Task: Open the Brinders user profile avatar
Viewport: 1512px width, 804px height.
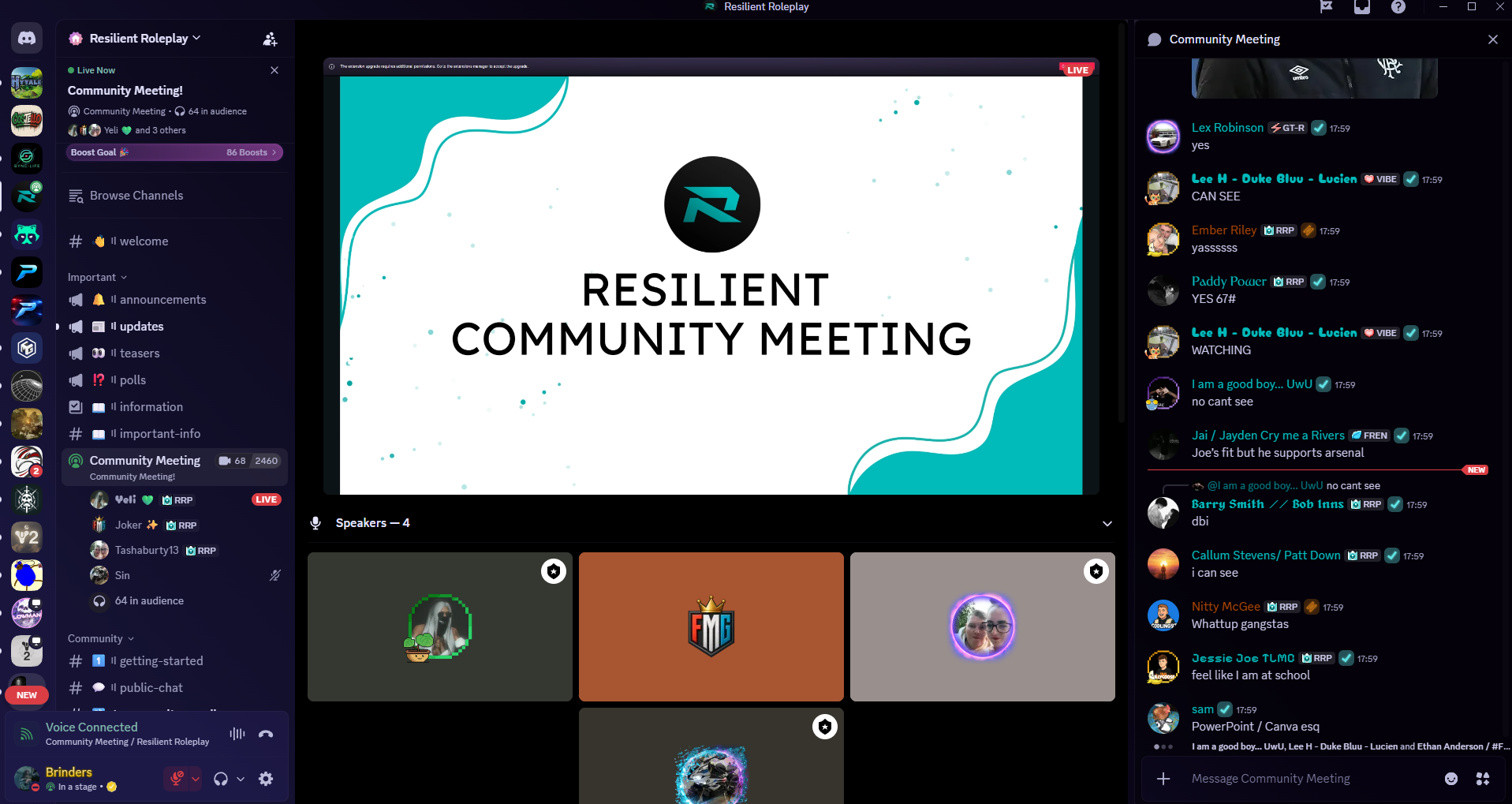Action: [28, 778]
